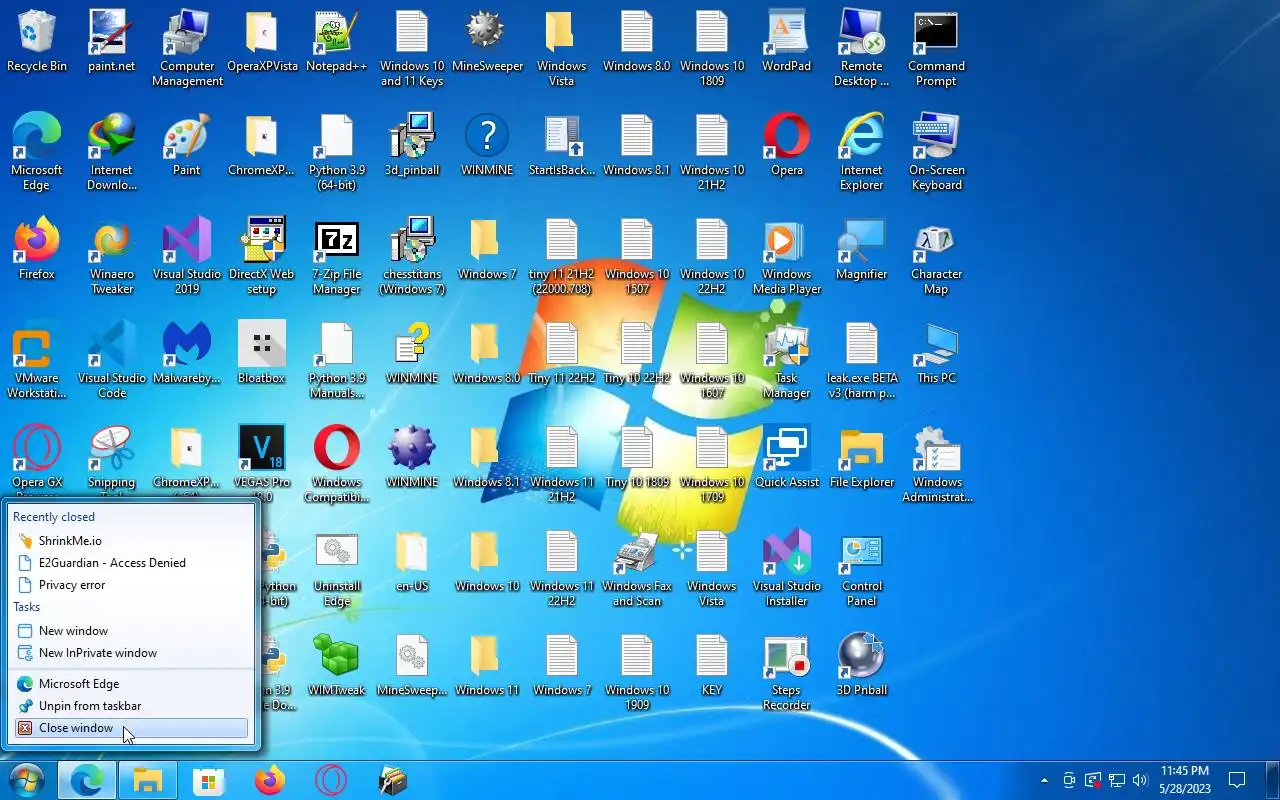
Task: Select the Bloatbox desktop icon
Action: pyautogui.click(x=262, y=354)
